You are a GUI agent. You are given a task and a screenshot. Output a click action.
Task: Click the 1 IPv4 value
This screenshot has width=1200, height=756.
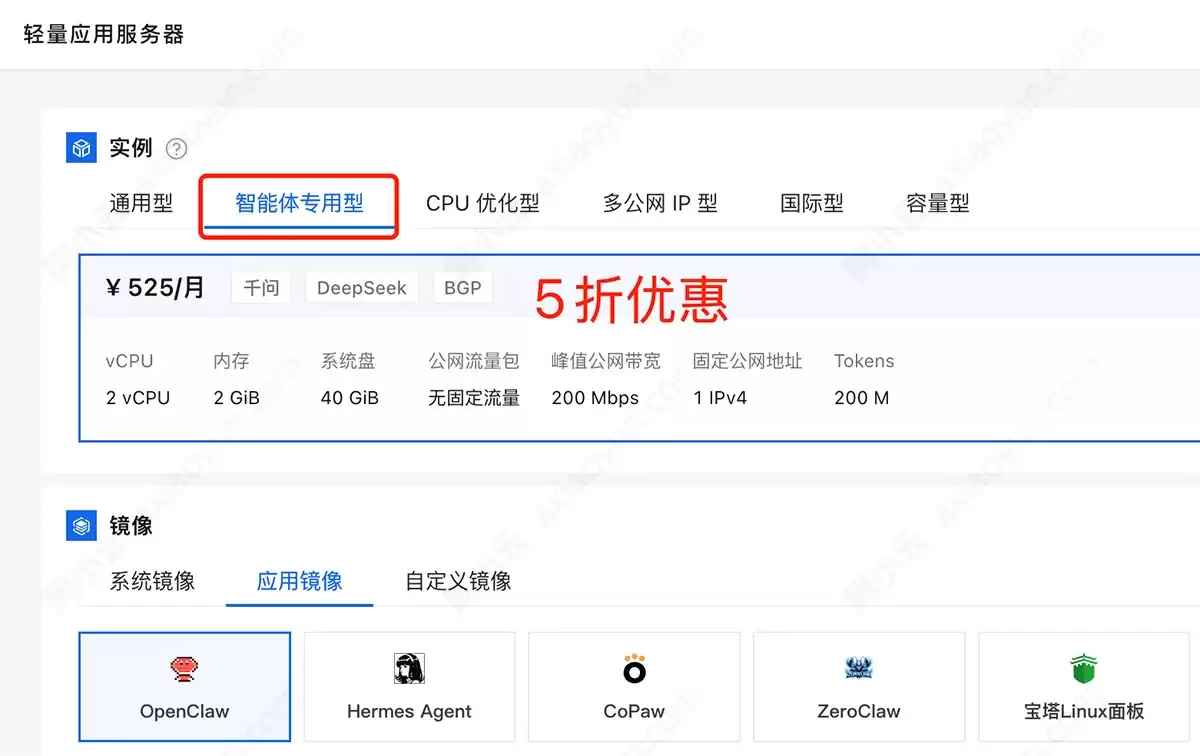(720, 398)
